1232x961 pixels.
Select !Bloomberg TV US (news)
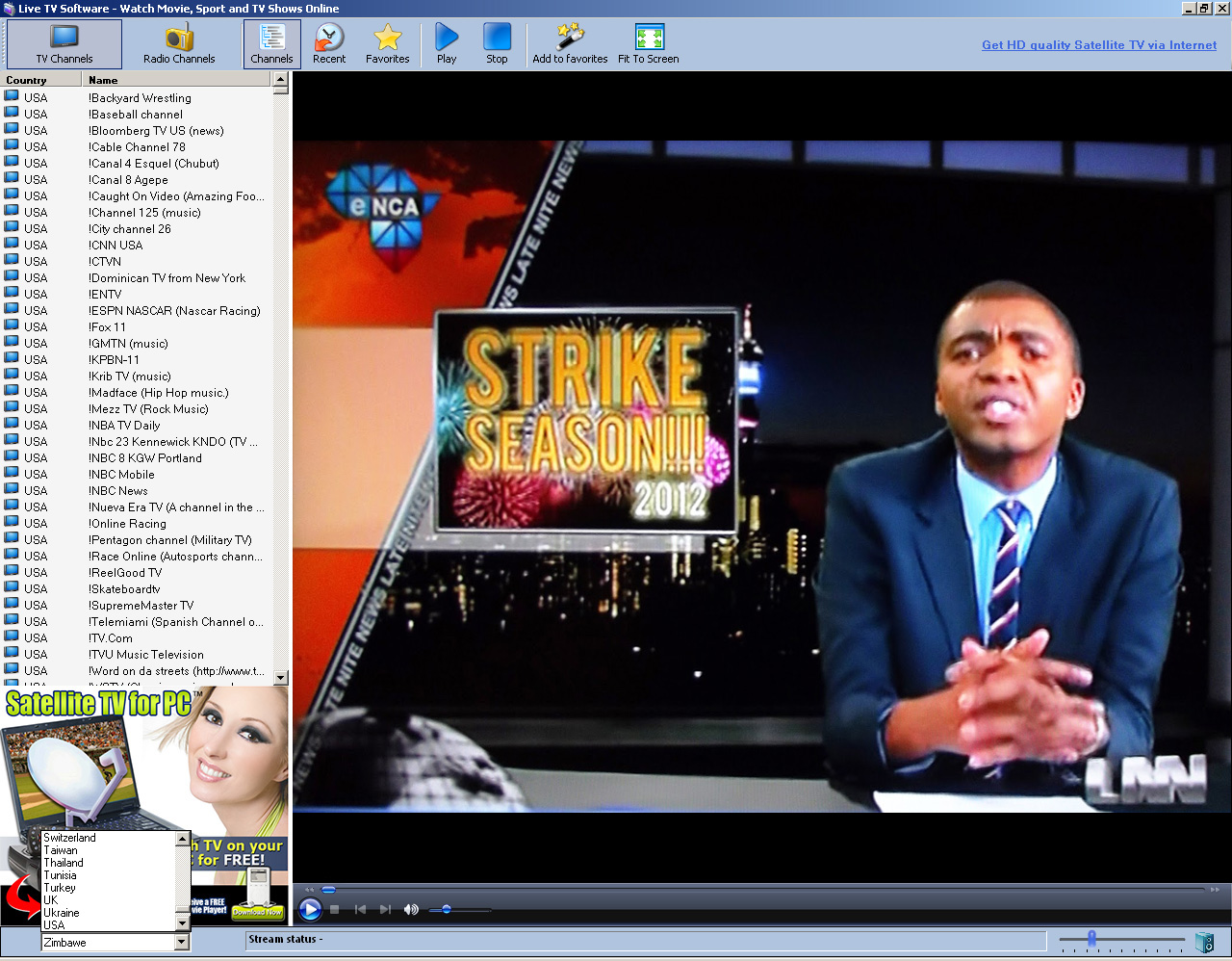[x=137, y=130]
